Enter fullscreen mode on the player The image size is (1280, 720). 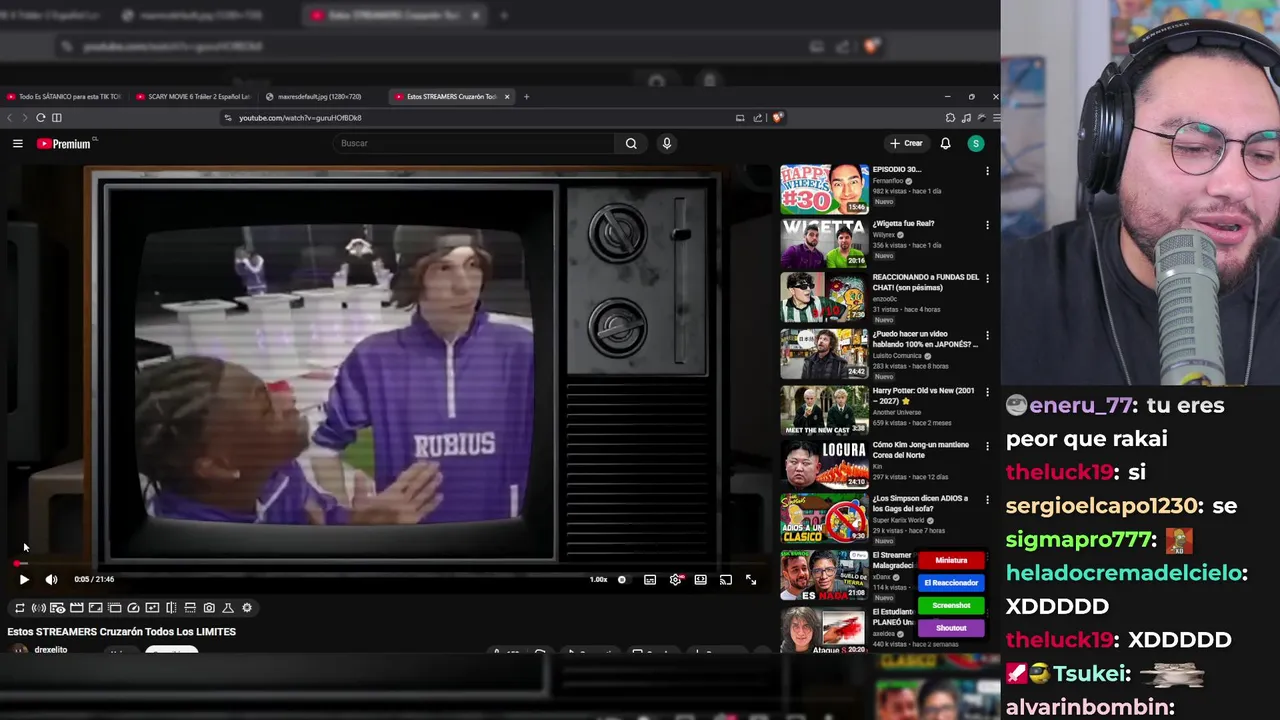tap(751, 579)
